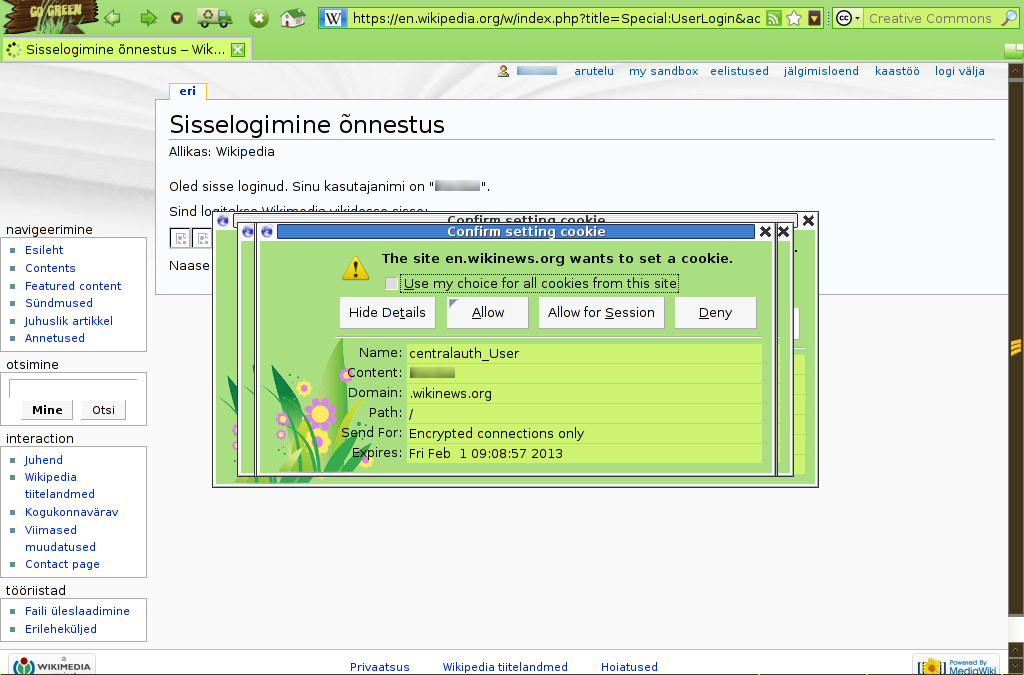The image size is (1024, 675).
Task: Open Sündmused sidebar link
Action: click(x=59, y=303)
